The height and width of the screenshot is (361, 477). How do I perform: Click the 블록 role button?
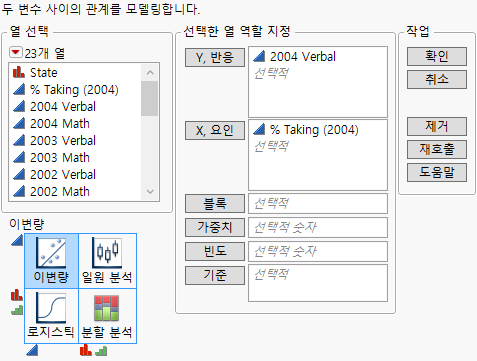[x=215, y=203]
